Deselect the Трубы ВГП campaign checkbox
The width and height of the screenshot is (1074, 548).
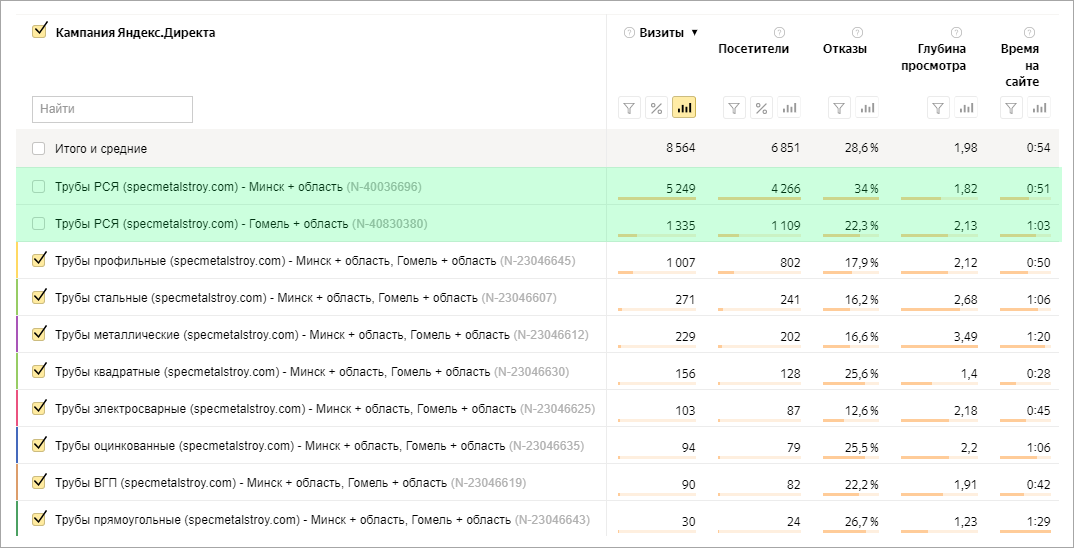point(40,482)
